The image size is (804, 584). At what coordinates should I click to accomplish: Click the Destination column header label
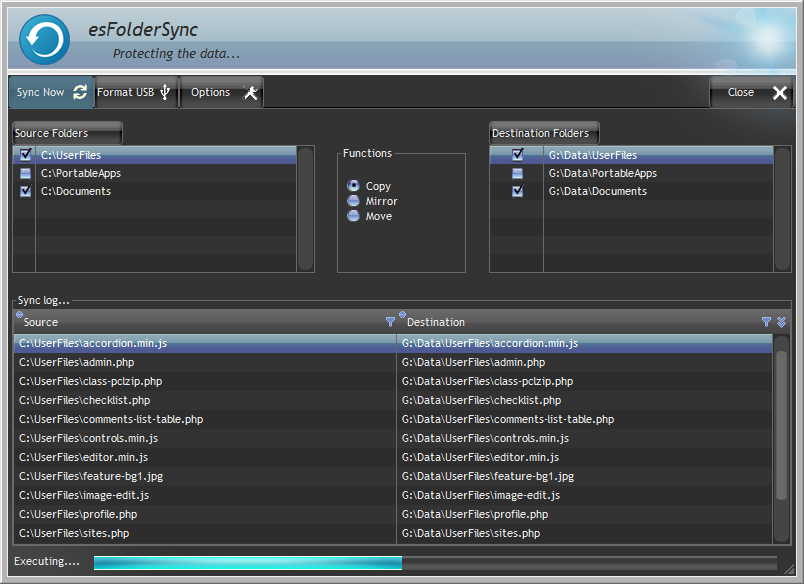pos(436,322)
